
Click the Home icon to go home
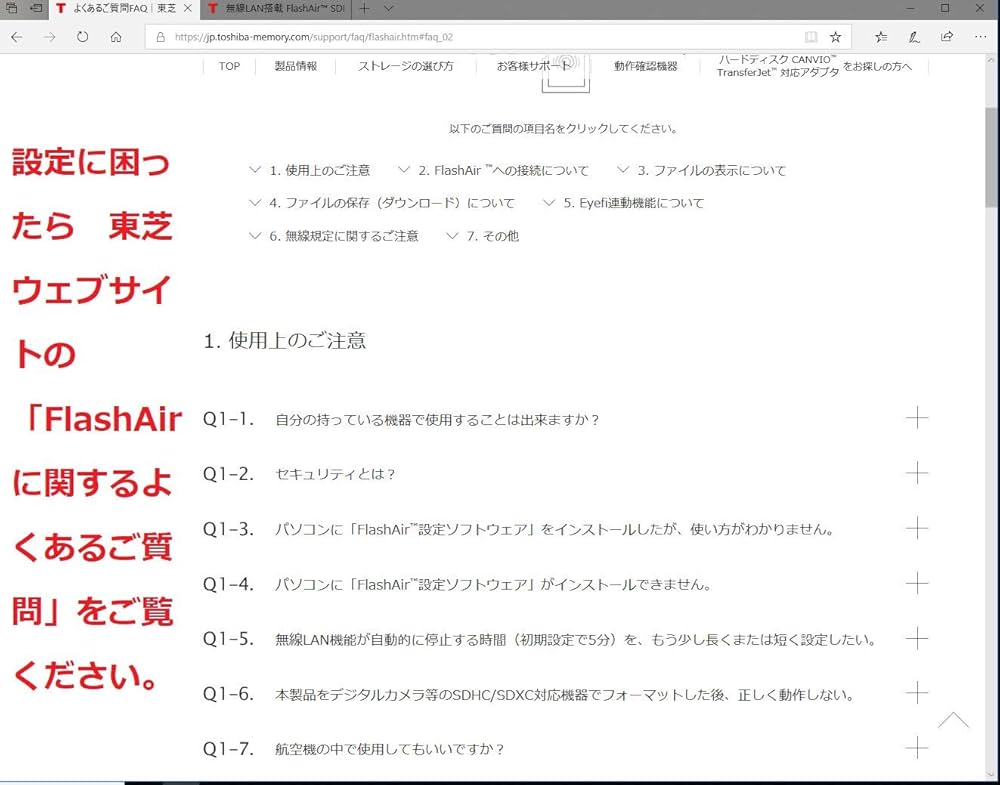coord(115,37)
